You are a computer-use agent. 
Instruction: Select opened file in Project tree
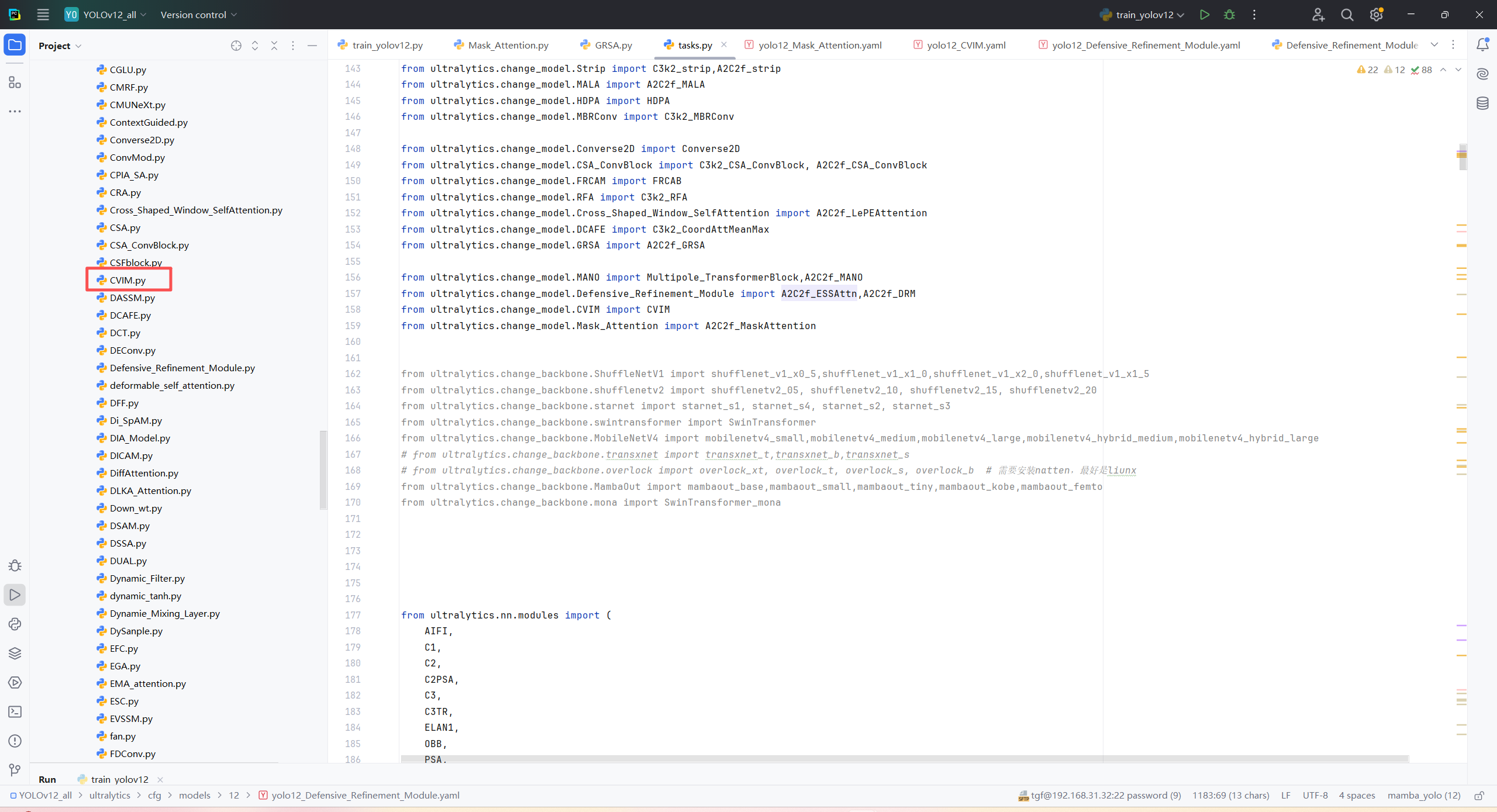click(x=236, y=46)
